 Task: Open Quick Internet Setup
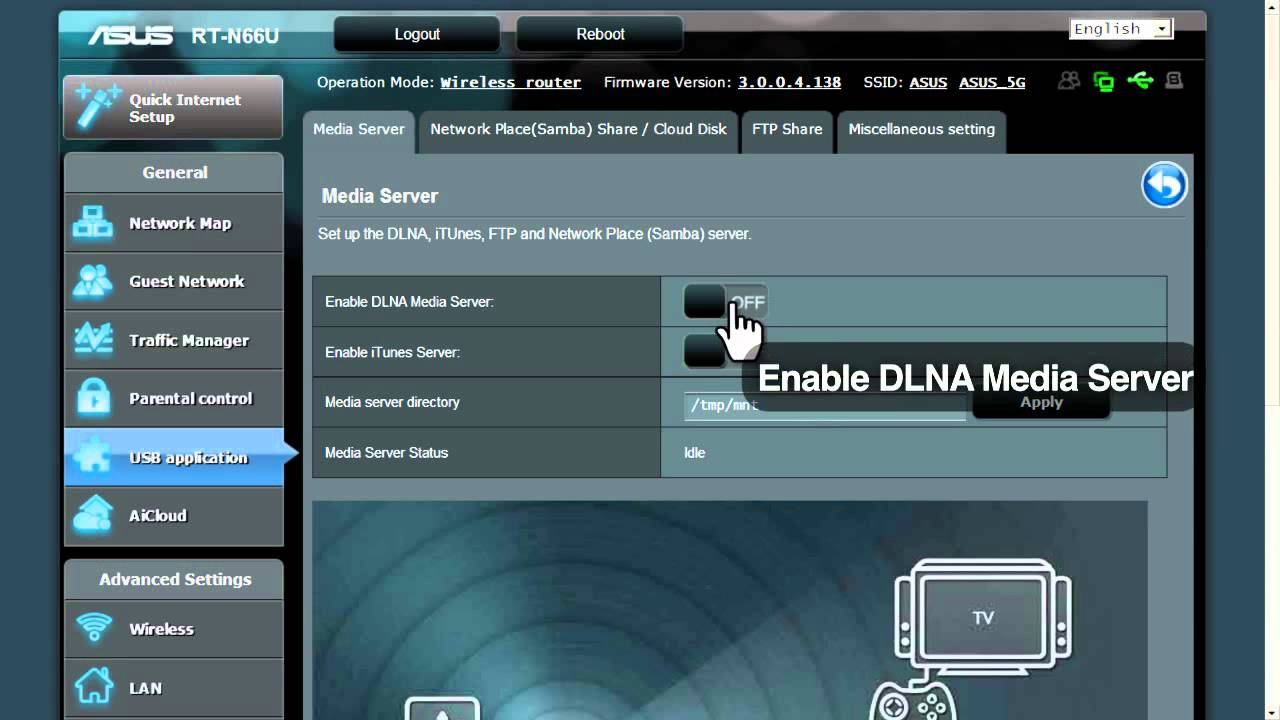click(173, 108)
